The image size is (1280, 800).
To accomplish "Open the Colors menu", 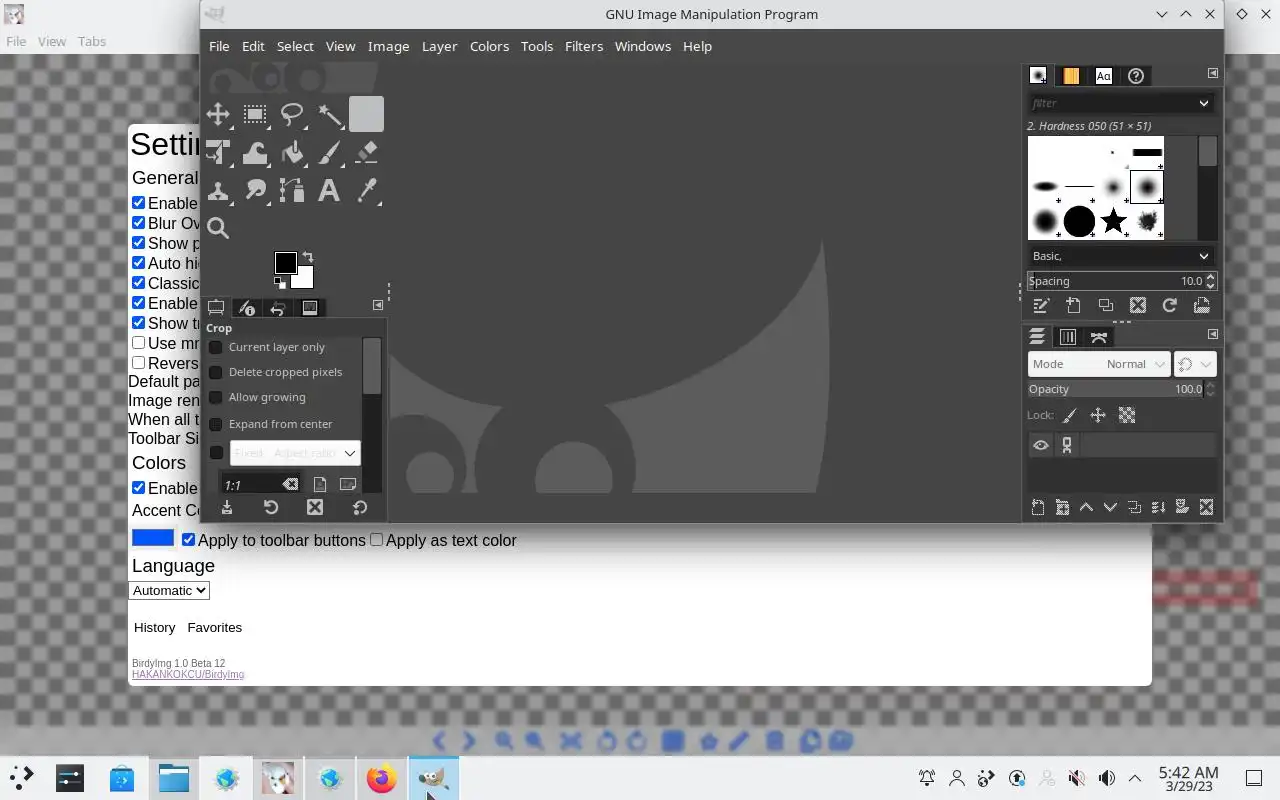I will point(489,46).
